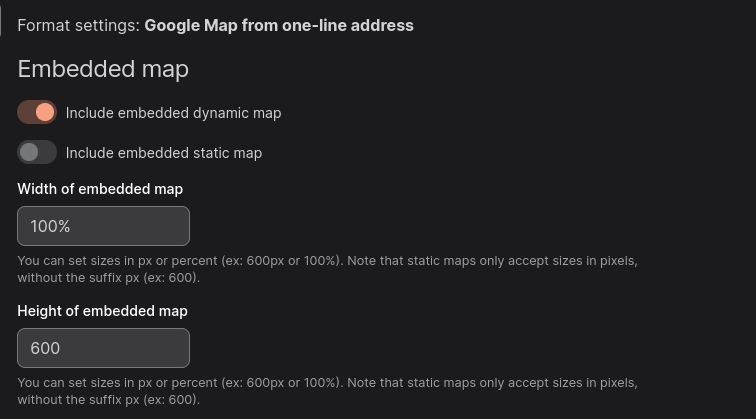The image size is (756, 419).
Task: Click the gray knob of the static map toggle
Action: click(29, 153)
